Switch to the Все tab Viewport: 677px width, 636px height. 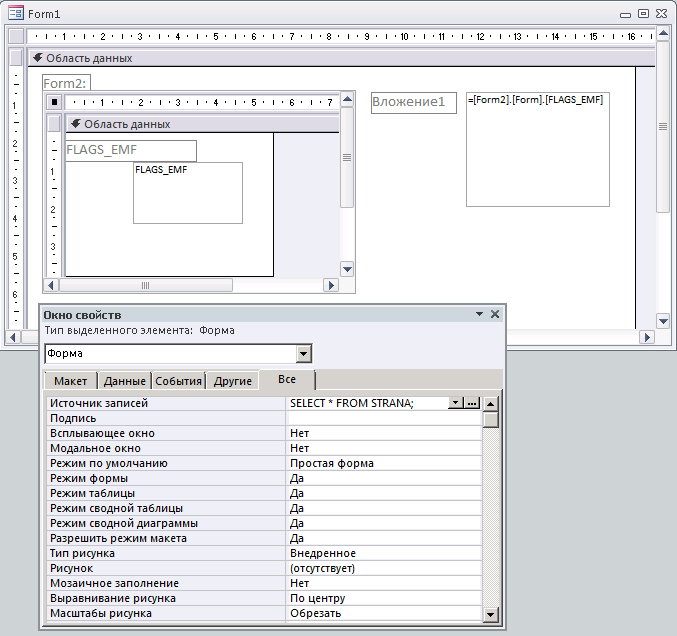(x=287, y=380)
